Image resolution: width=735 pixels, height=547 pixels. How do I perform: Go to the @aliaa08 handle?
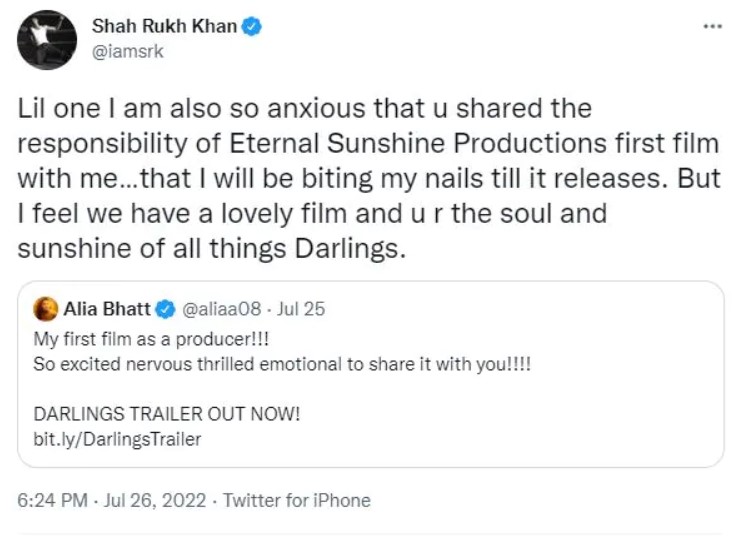click(212, 308)
